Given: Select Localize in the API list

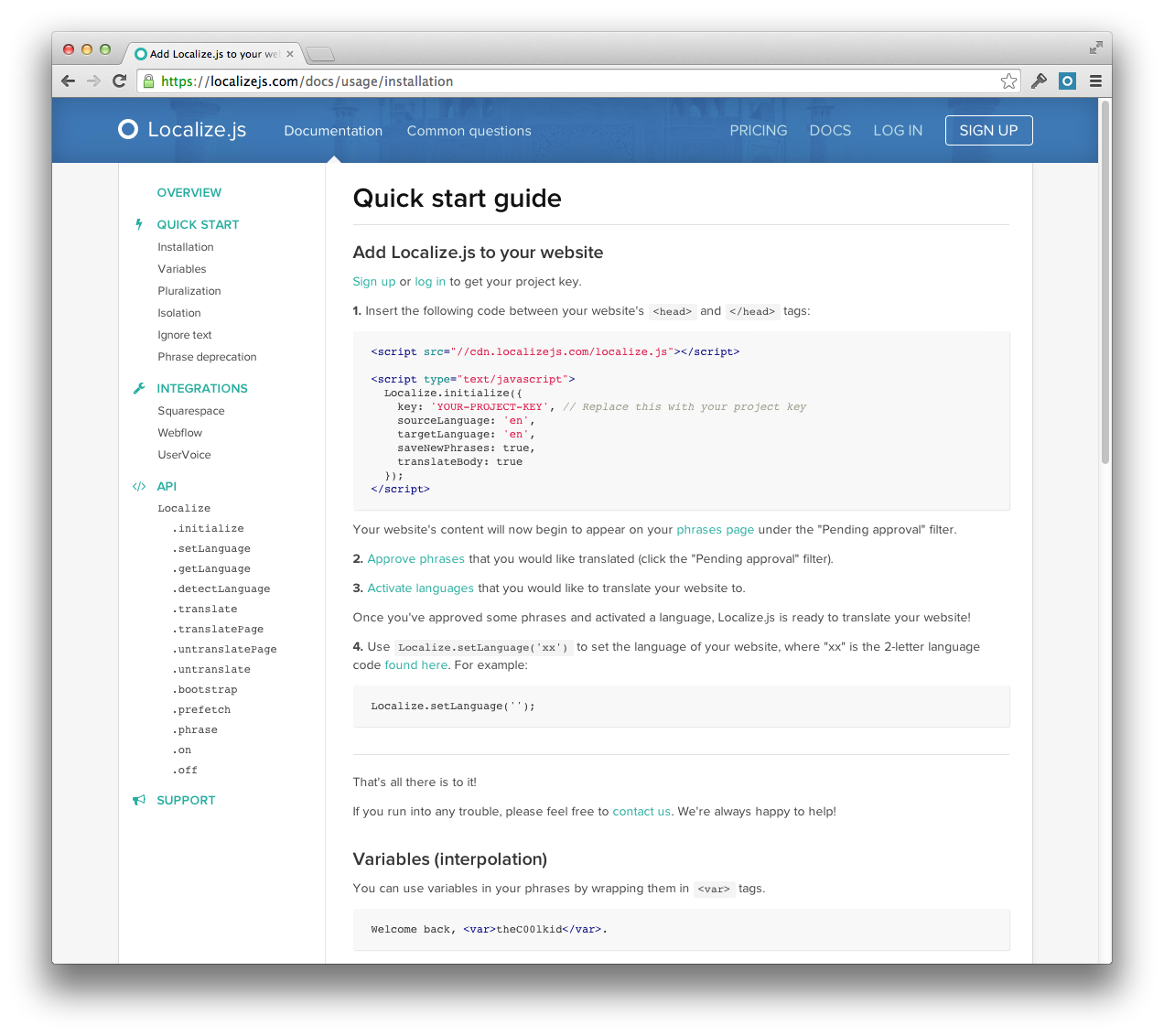Looking at the screenshot, I should pos(184,508).
